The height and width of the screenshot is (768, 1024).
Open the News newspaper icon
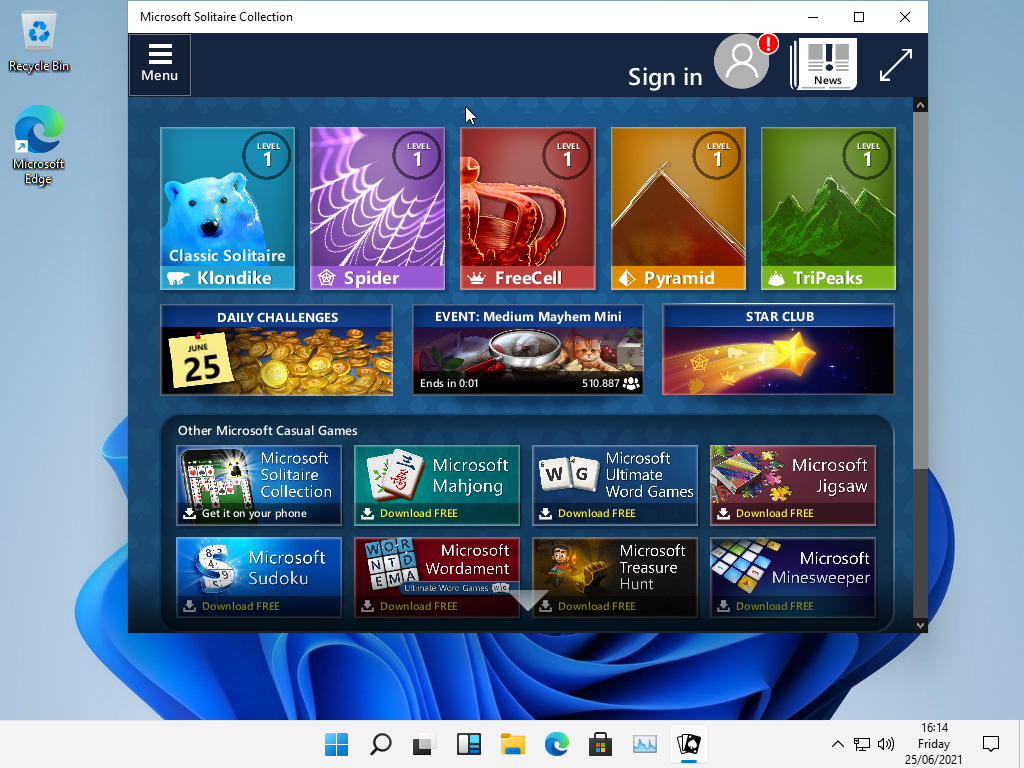[826, 64]
